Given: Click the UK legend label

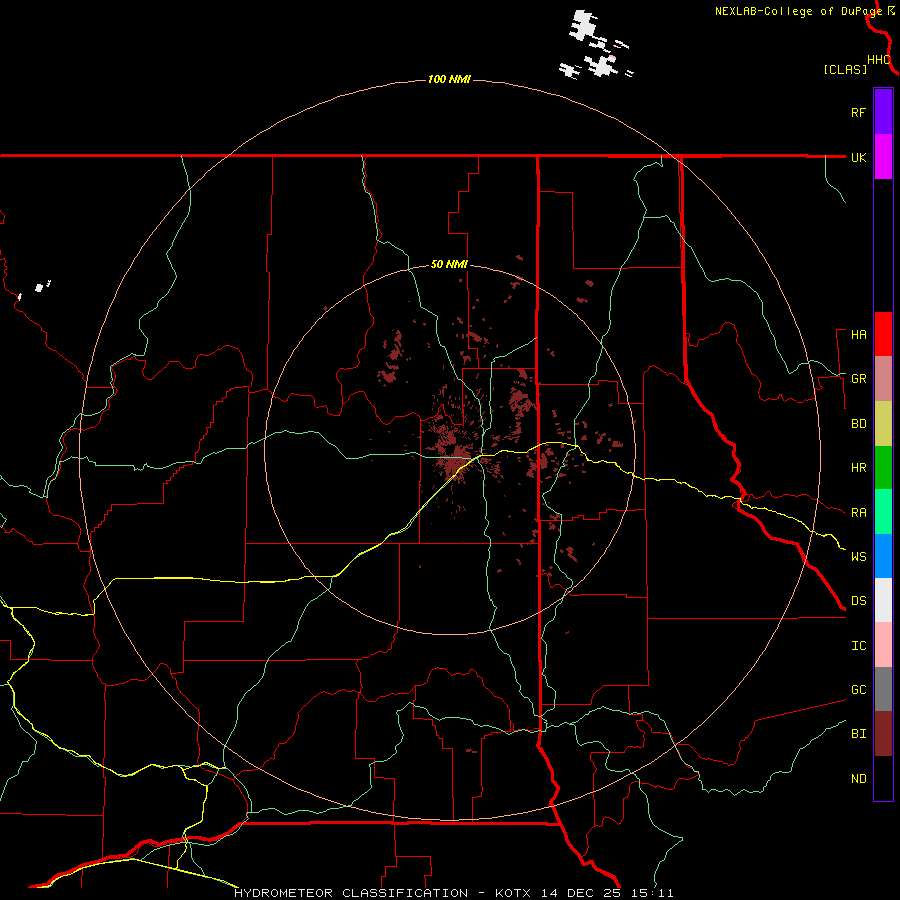Looking at the screenshot, I should click(x=858, y=157).
